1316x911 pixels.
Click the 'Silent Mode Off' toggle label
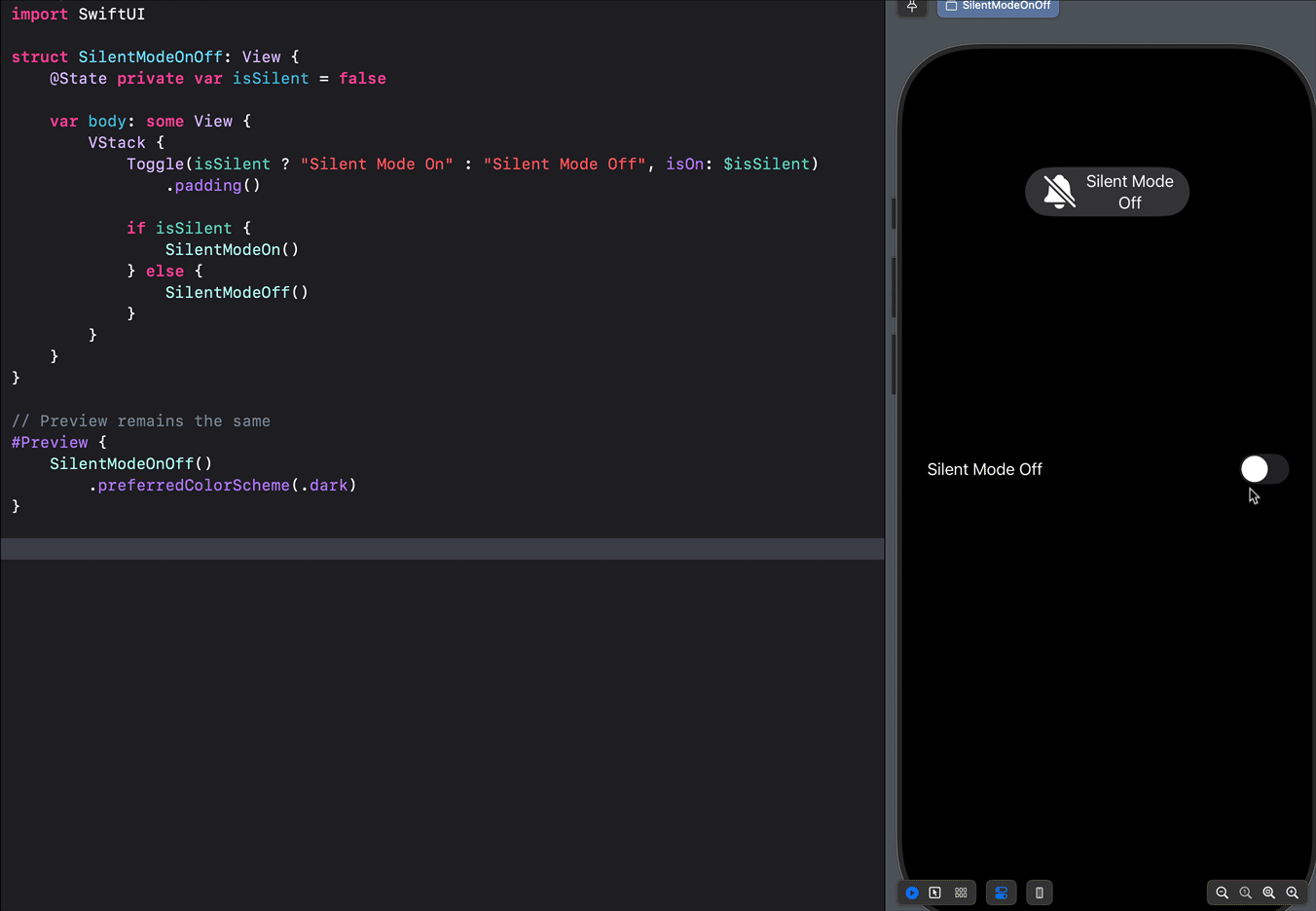[984, 469]
